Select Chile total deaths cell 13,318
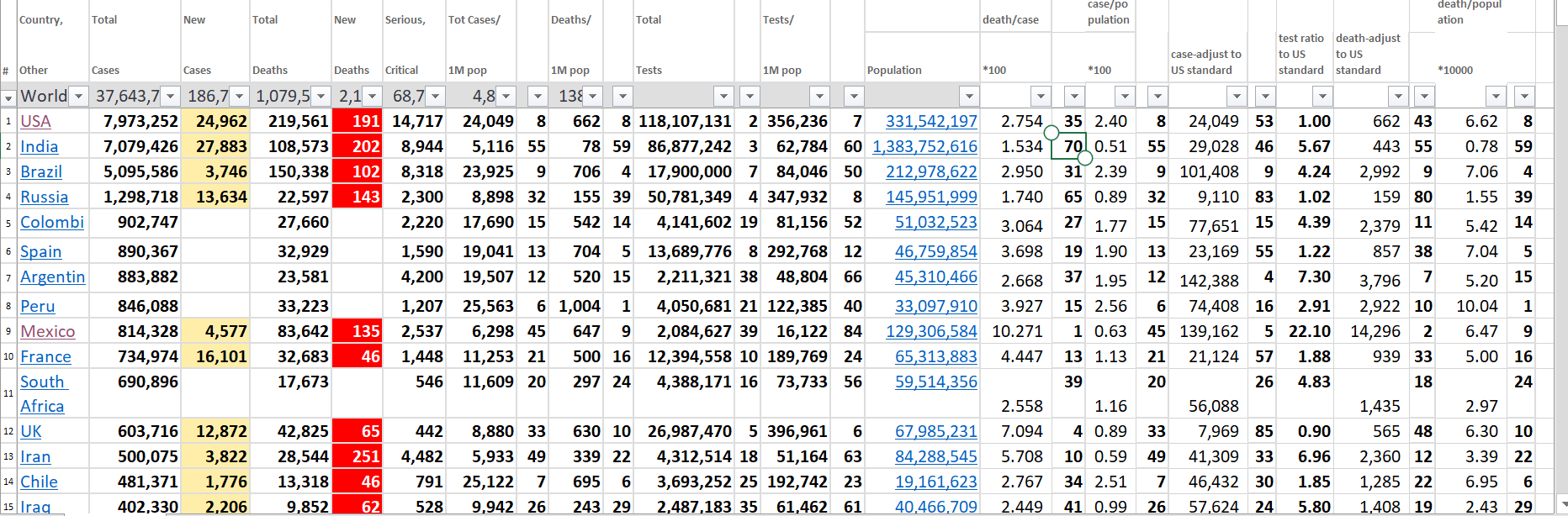The height and width of the screenshot is (516, 1568). coord(291,482)
